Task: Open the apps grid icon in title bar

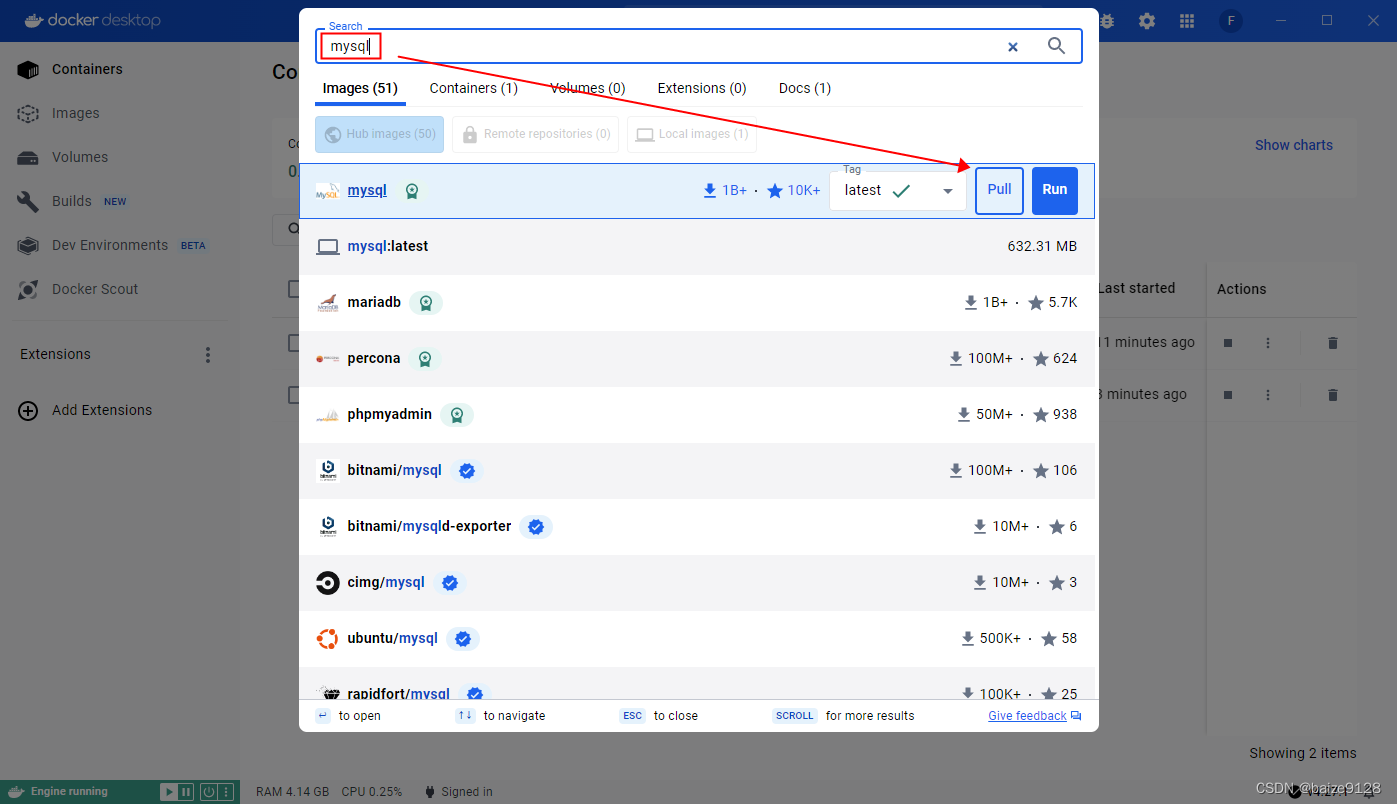Action: [x=1187, y=21]
